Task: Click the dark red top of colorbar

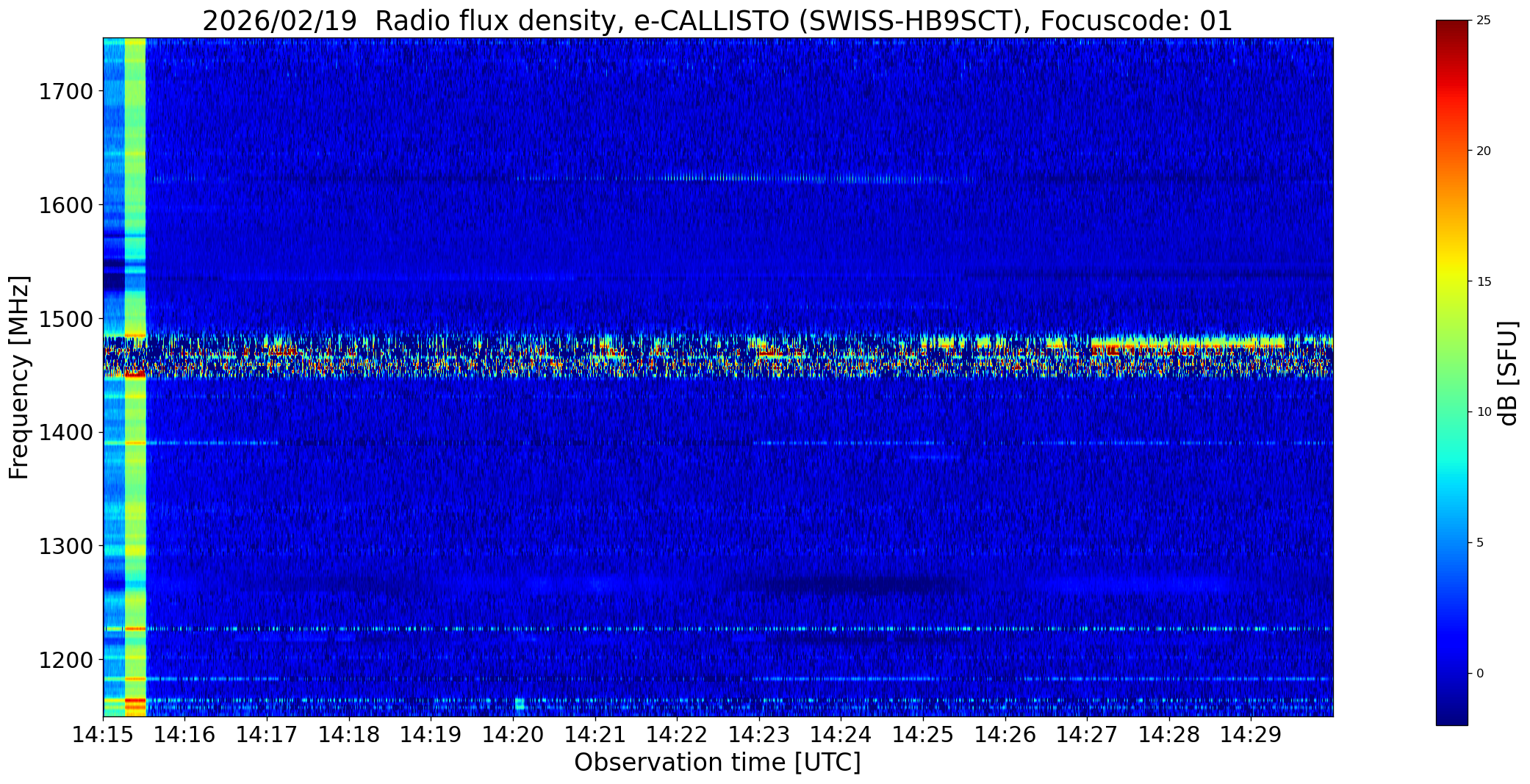Action: tap(1452, 29)
